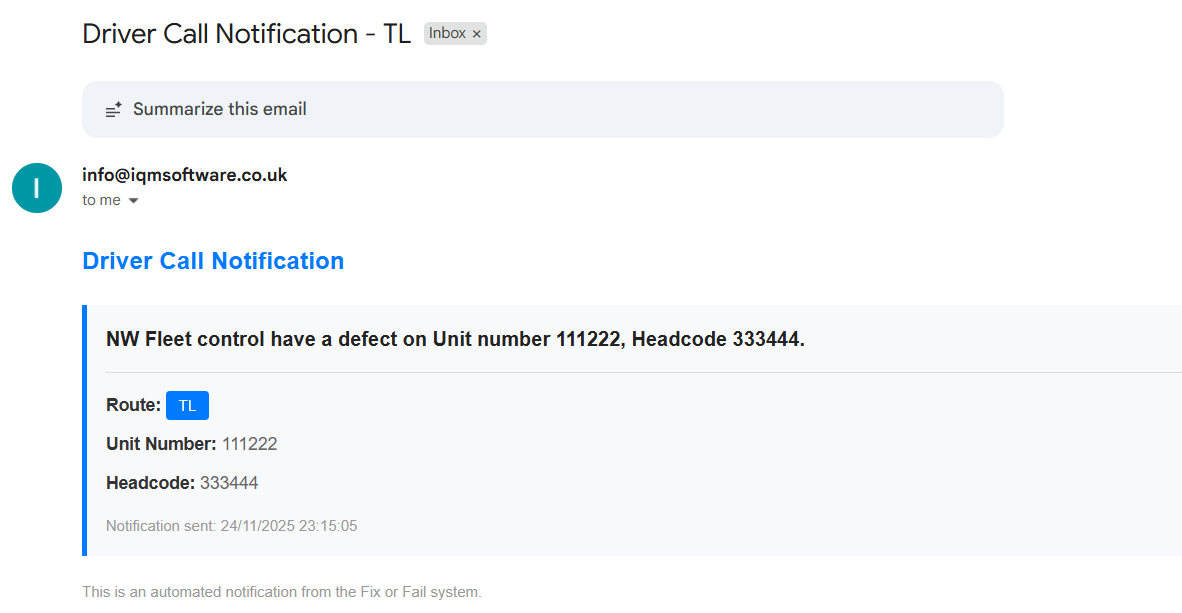Click the Inbox label chip
The height and width of the screenshot is (613, 1182).
(447, 34)
